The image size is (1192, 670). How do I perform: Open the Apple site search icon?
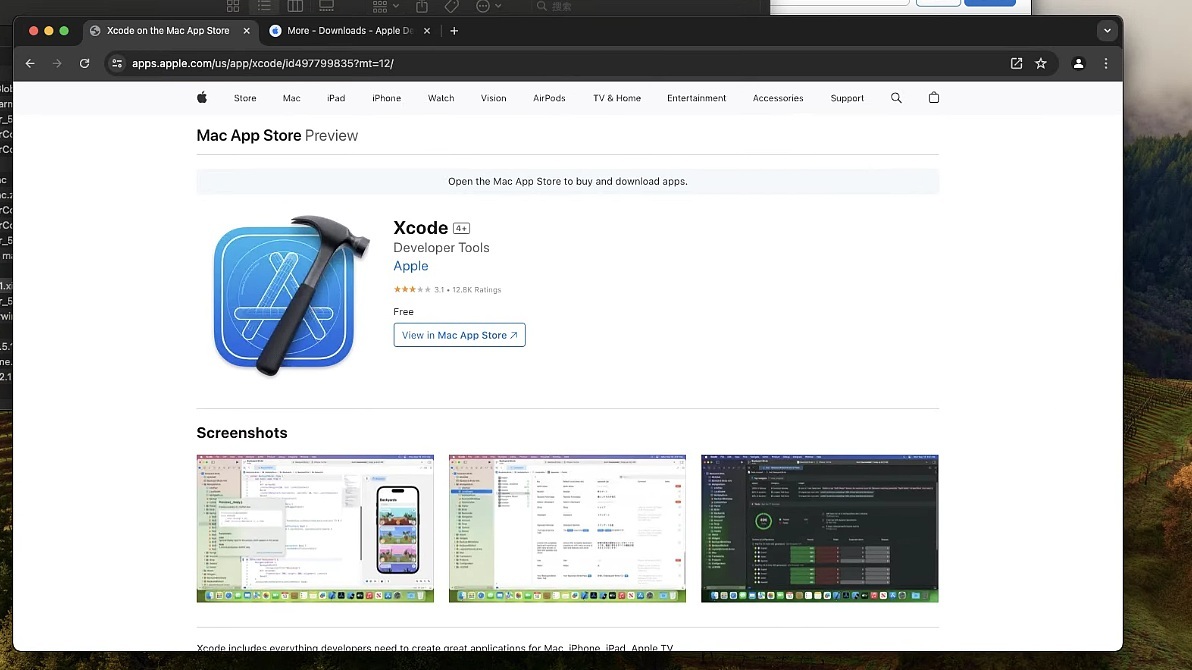896,98
